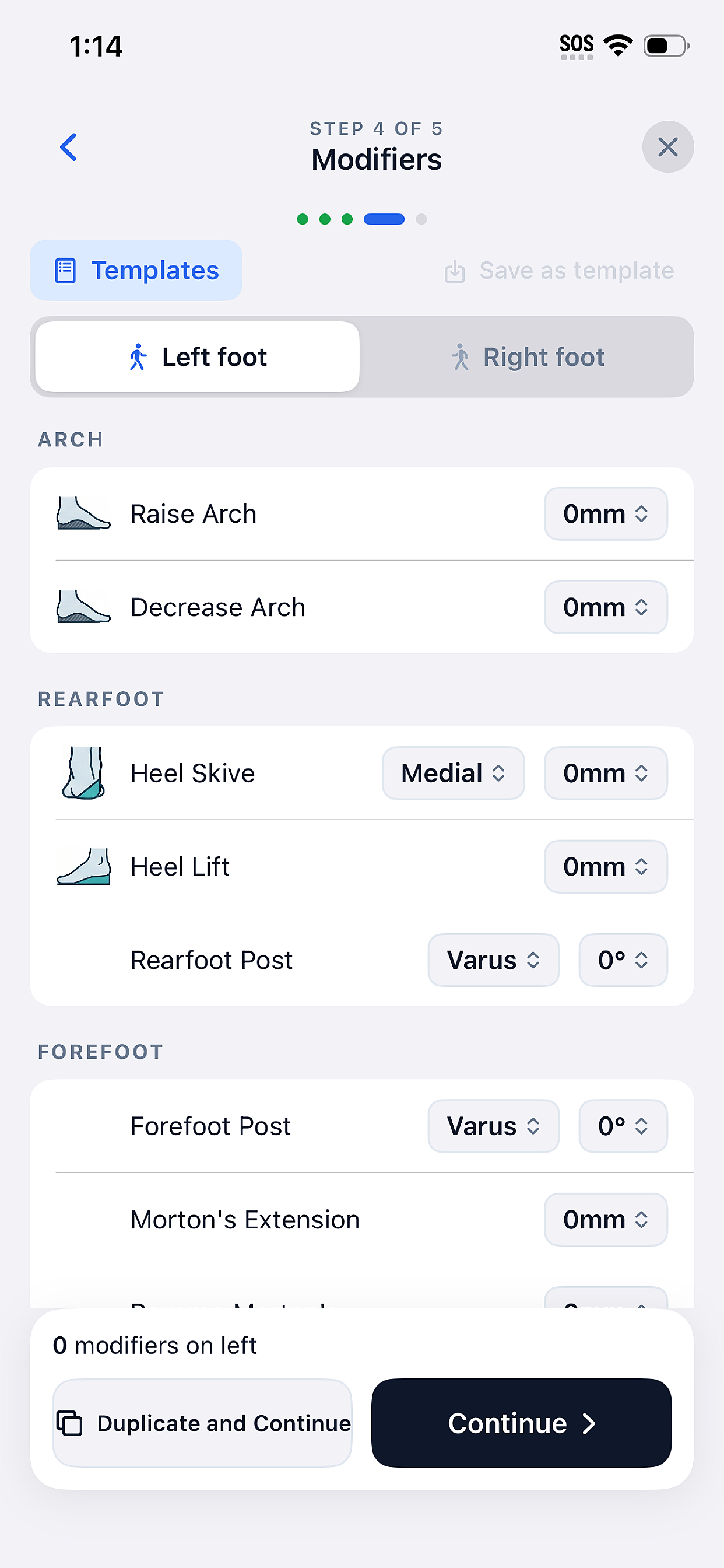This screenshot has height=1568, width=724.
Task: Click the Save as template download icon
Action: point(455,271)
